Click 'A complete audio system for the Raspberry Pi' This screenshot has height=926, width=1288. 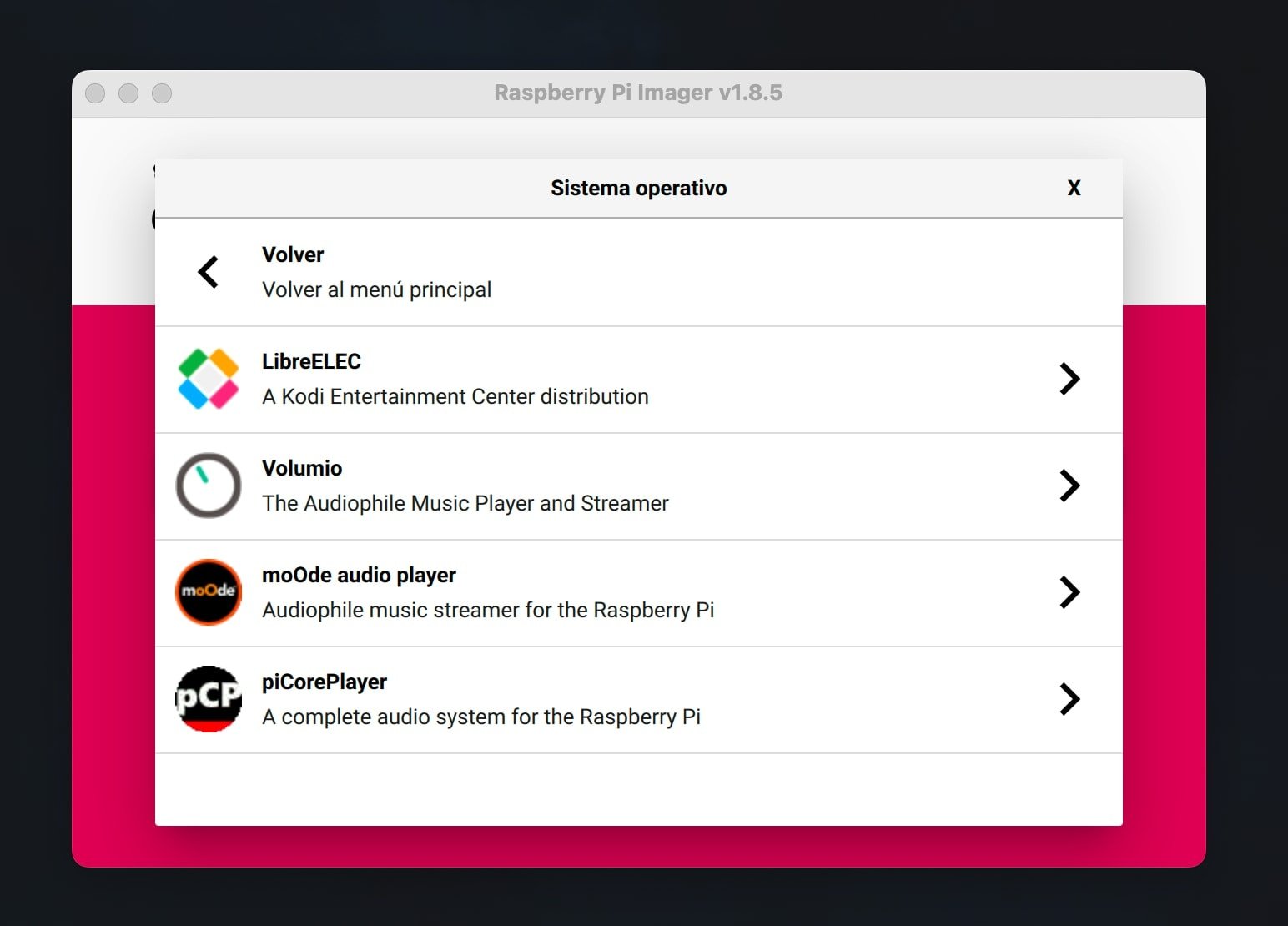point(481,717)
